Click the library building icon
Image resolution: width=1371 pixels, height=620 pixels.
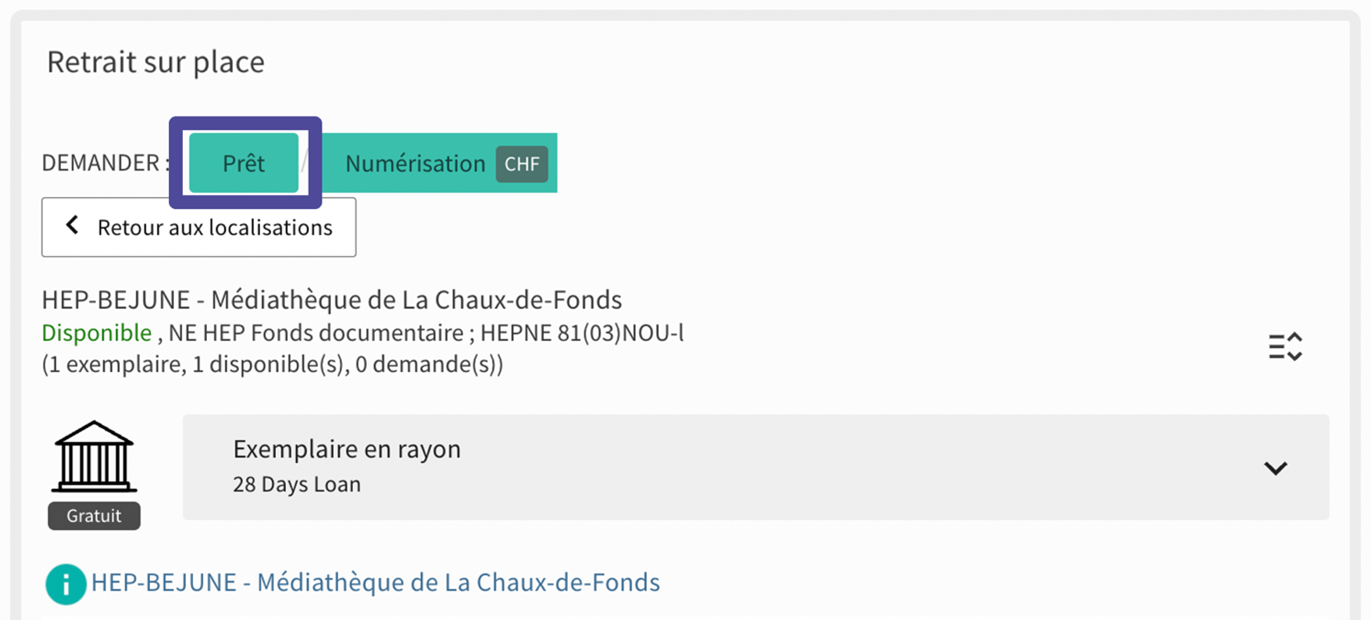pyautogui.click(x=94, y=457)
